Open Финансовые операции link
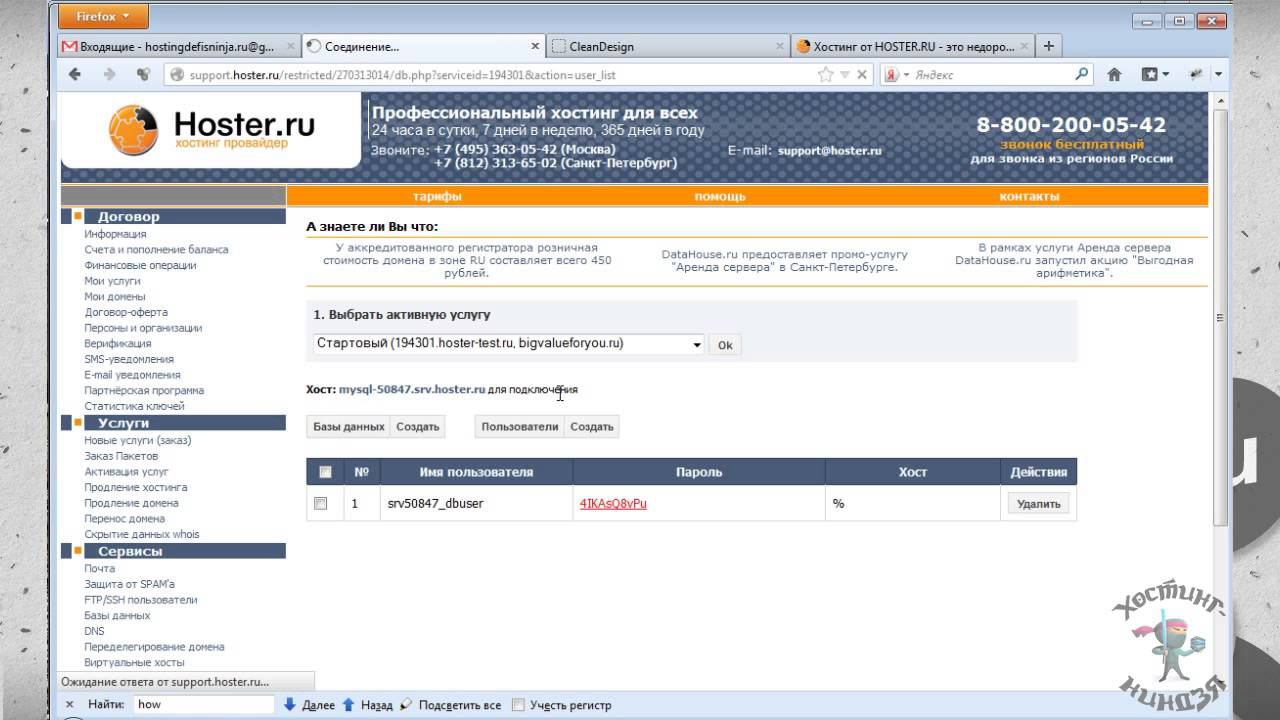 tap(140, 265)
